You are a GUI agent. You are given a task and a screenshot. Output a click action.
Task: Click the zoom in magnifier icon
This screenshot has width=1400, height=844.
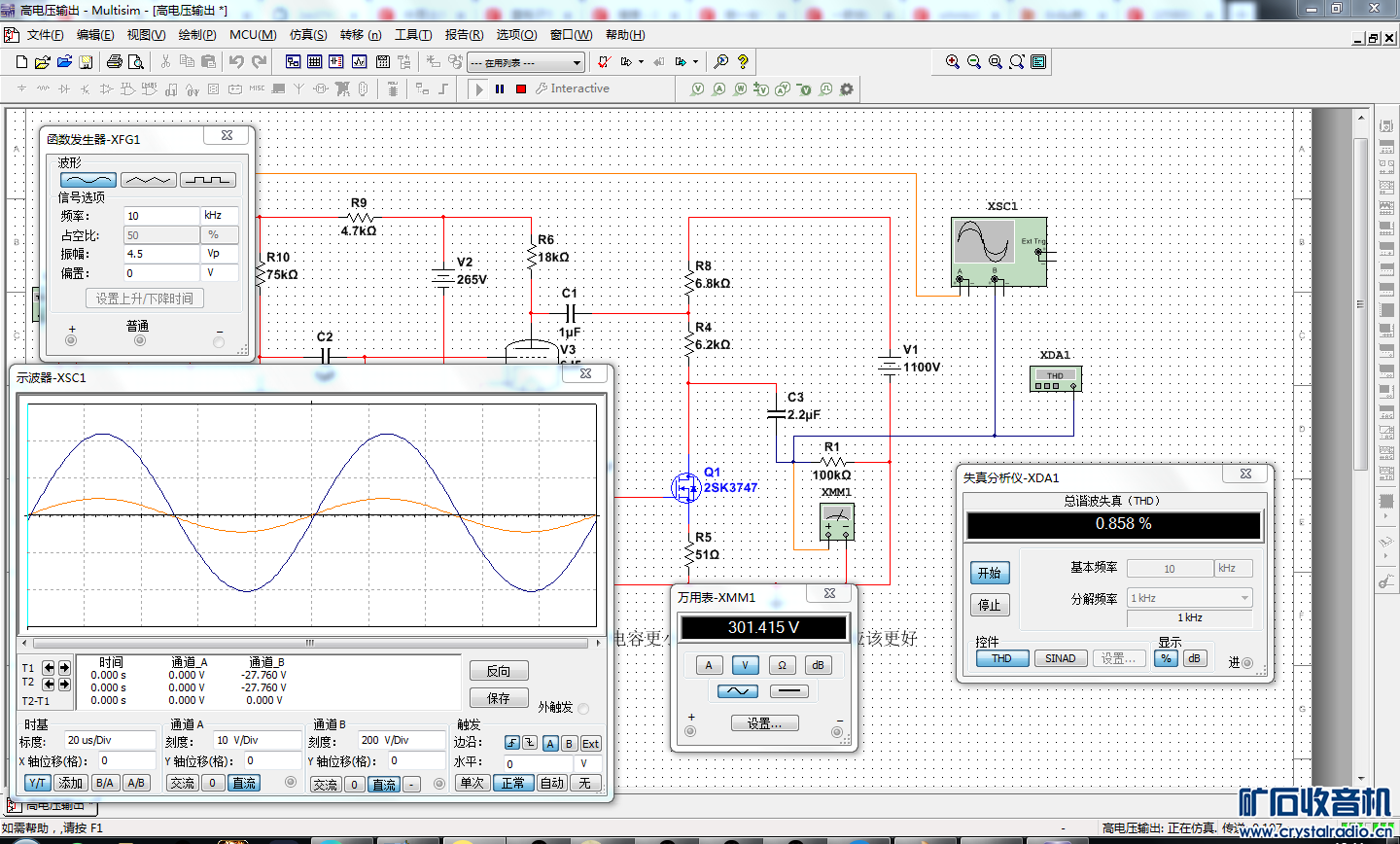953,61
